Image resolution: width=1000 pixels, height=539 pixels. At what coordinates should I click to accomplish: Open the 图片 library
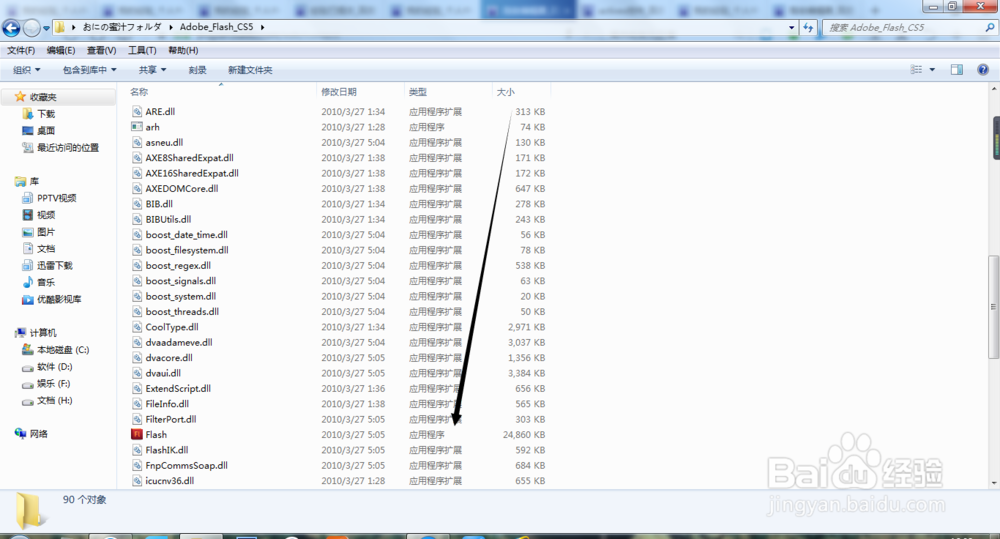(46, 232)
